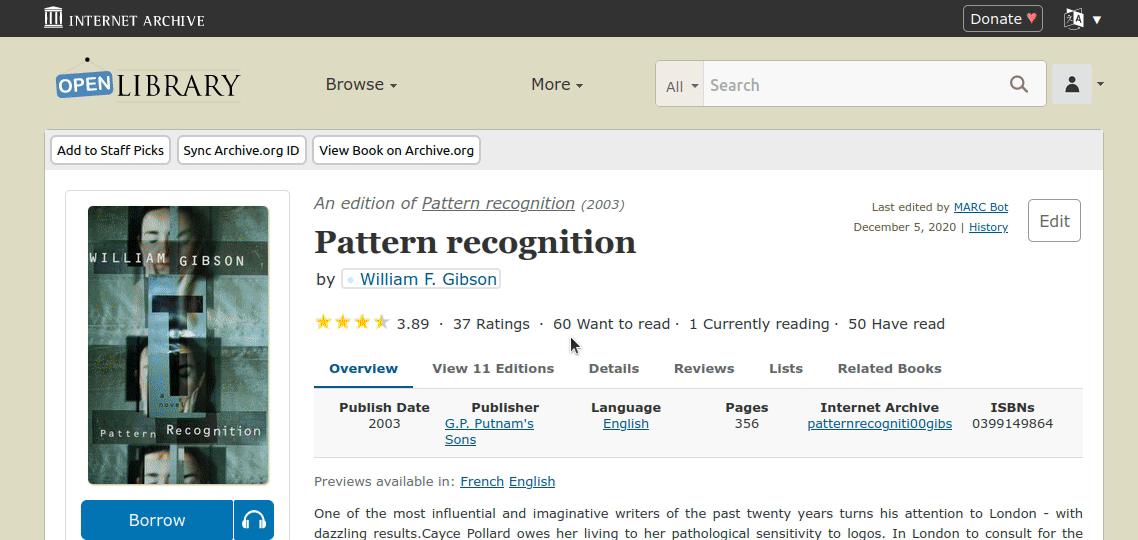Open the Details tab
Screen dimensions: 1138x540
tap(614, 369)
